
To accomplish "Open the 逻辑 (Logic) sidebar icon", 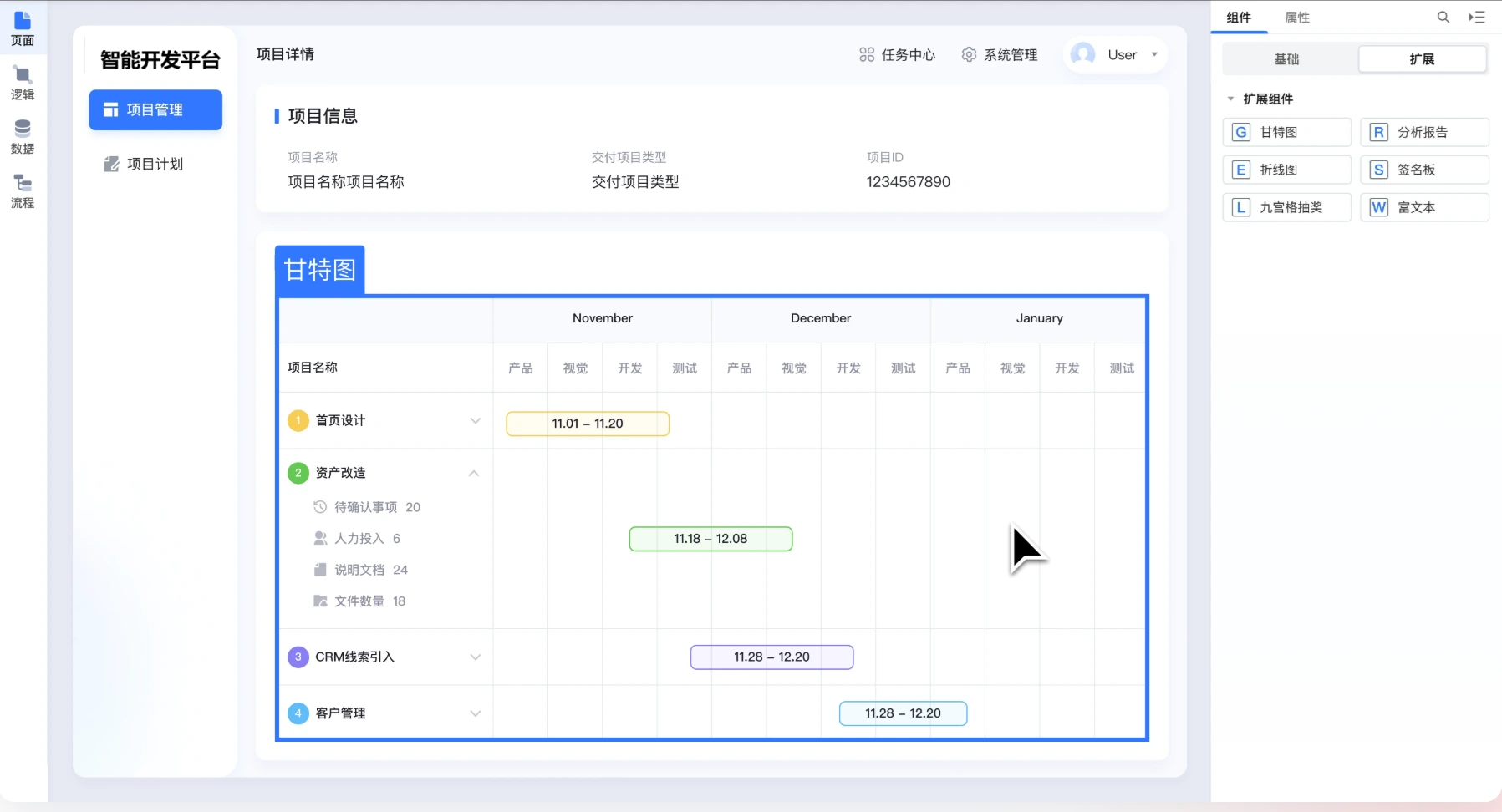I will [23, 84].
